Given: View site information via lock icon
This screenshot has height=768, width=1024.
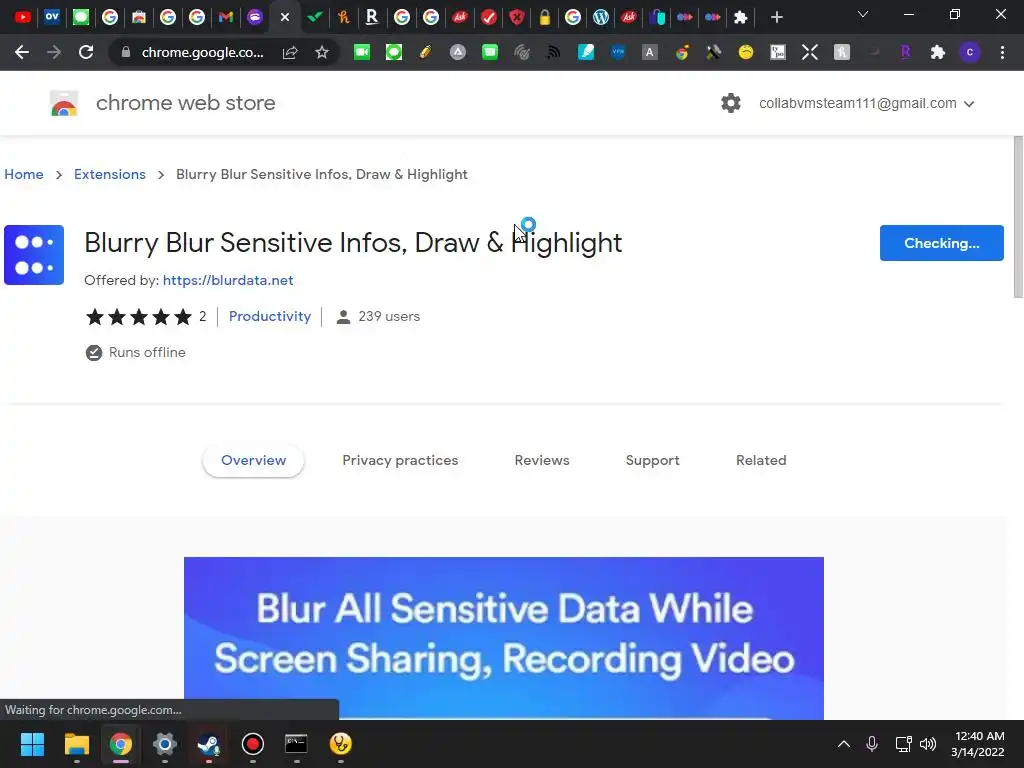Looking at the screenshot, I should tap(126, 52).
